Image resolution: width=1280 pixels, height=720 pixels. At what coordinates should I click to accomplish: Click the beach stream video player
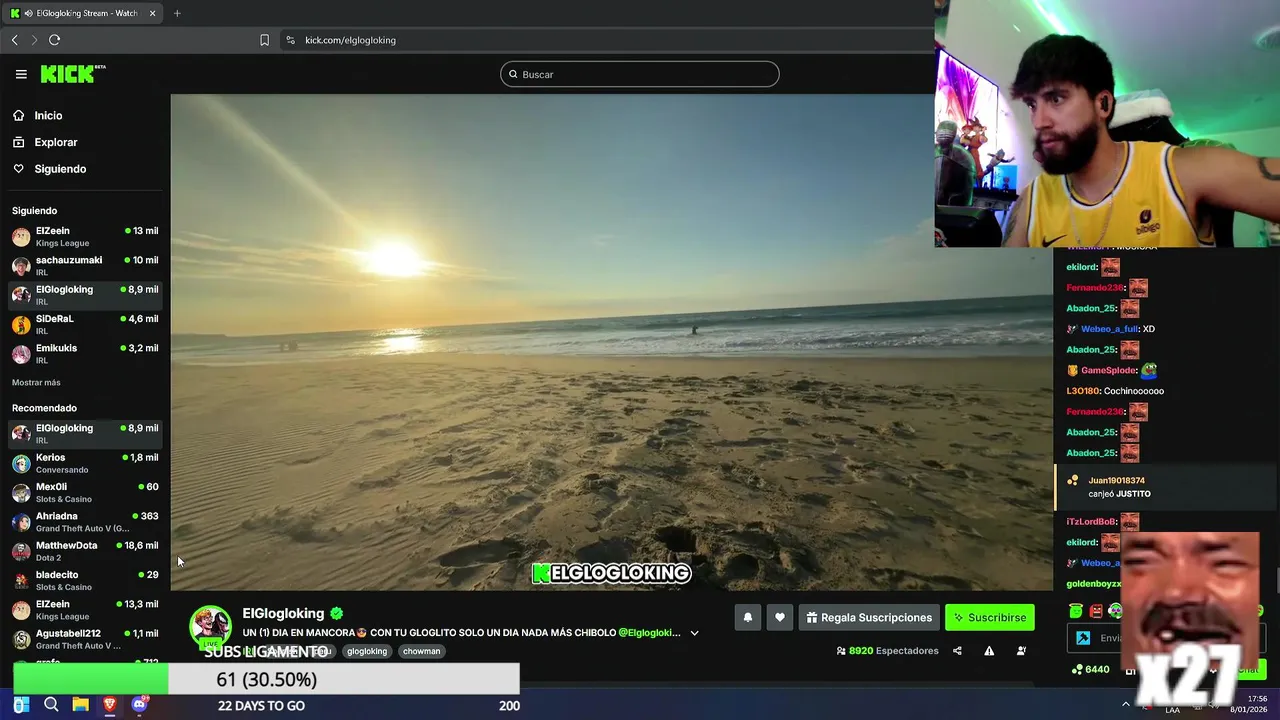[611, 342]
